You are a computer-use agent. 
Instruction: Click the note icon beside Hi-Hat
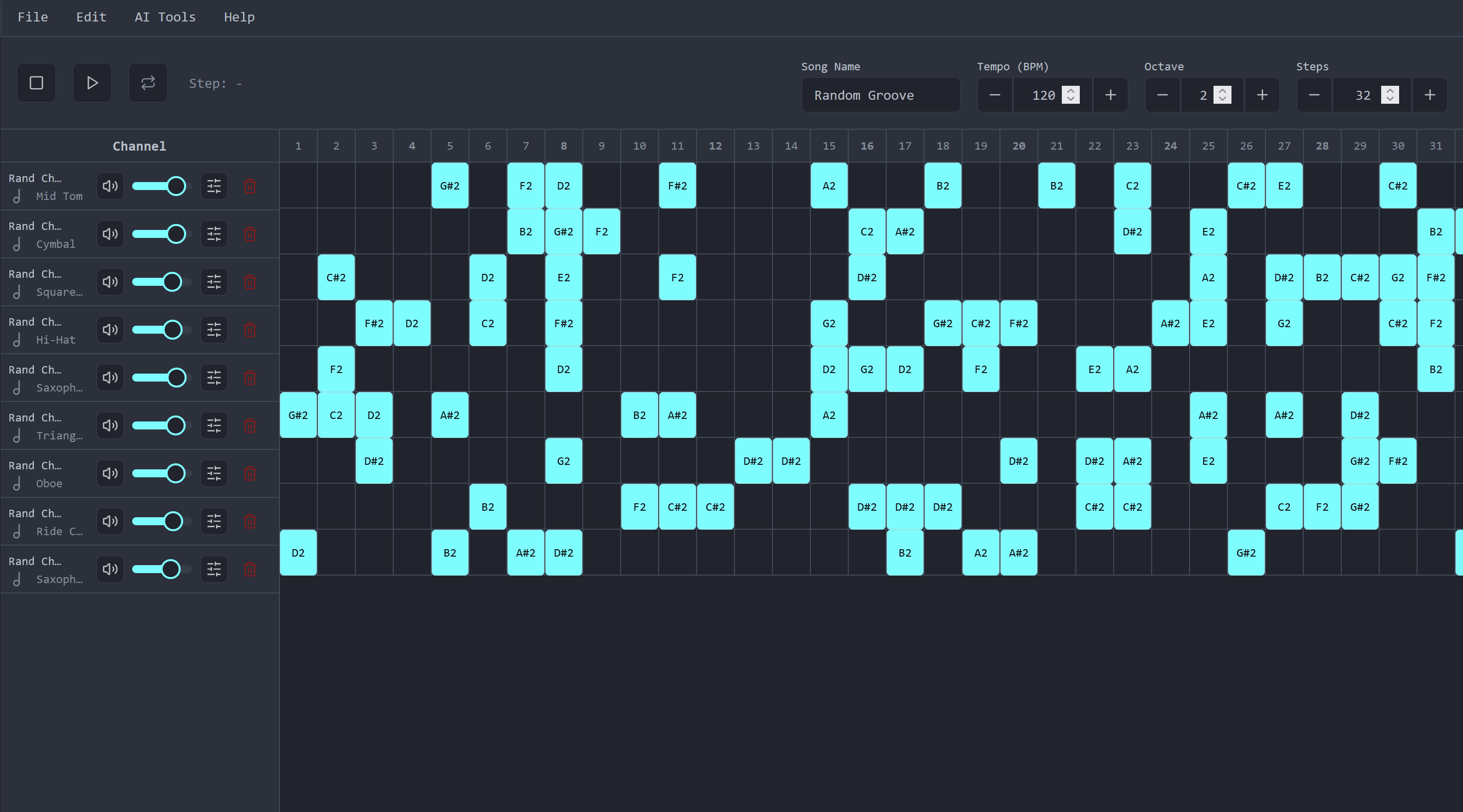coord(17,340)
